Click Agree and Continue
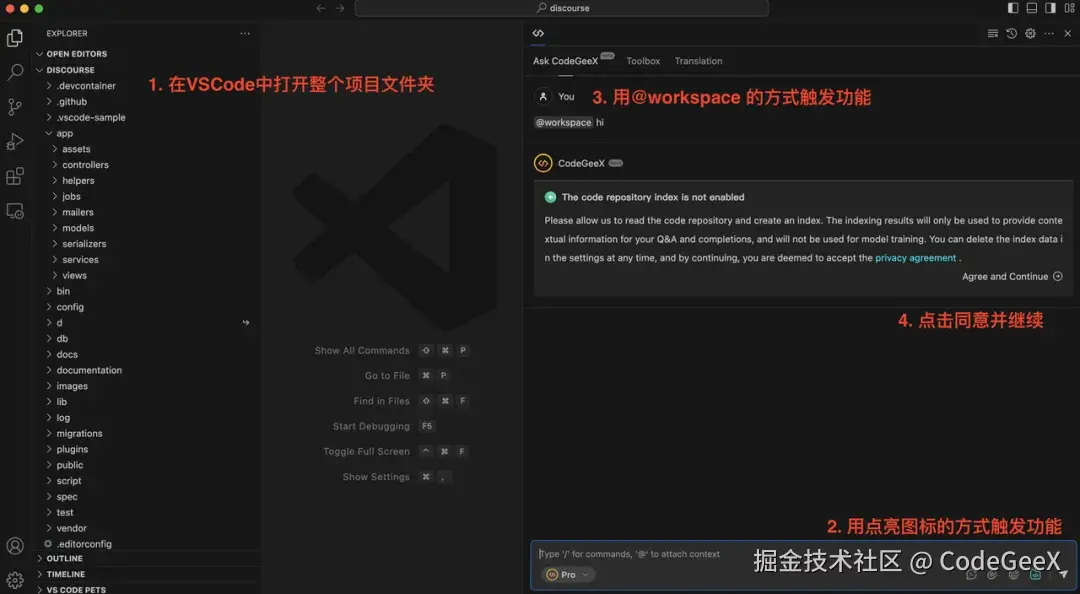 [1005, 276]
